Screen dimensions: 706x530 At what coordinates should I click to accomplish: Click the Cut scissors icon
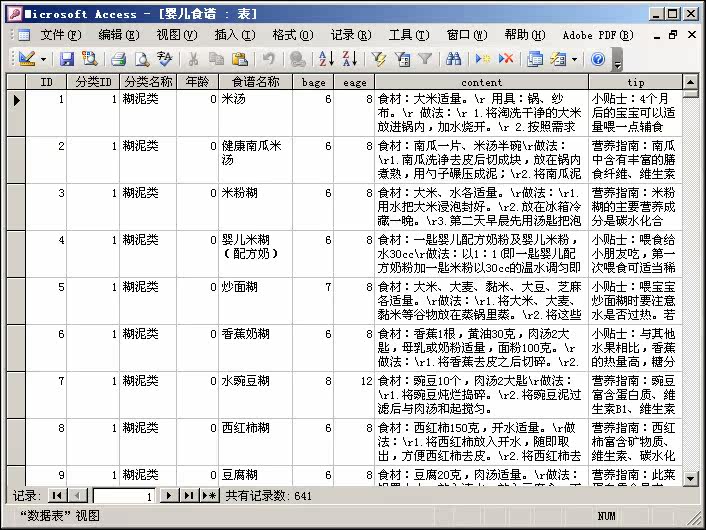coord(193,59)
